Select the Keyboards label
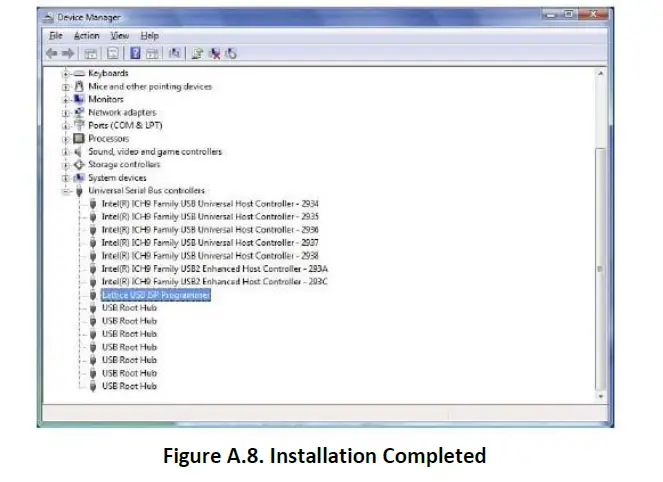The height and width of the screenshot is (482, 663). tap(108, 73)
